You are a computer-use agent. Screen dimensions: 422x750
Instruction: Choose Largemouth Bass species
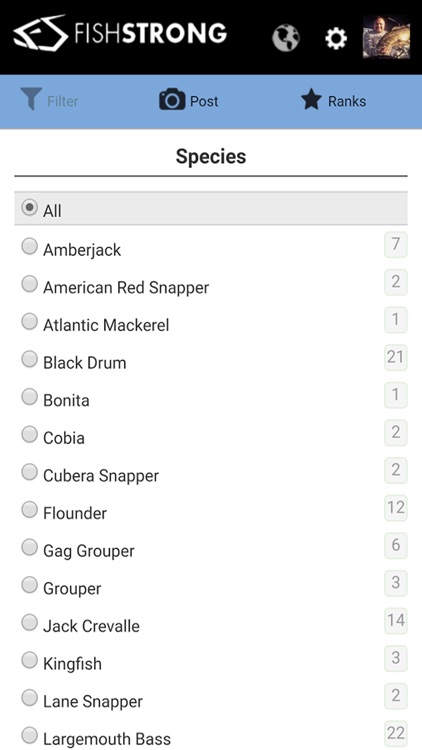[x=211, y=737]
